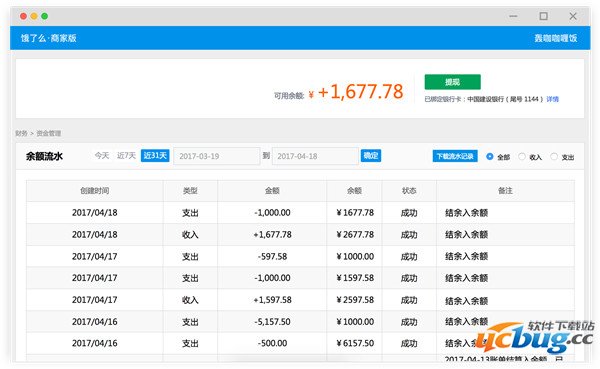This screenshot has height=369, width=600.
Task: Click the 资金管理 breadcrumb item
Action: click(x=49, y=133)
